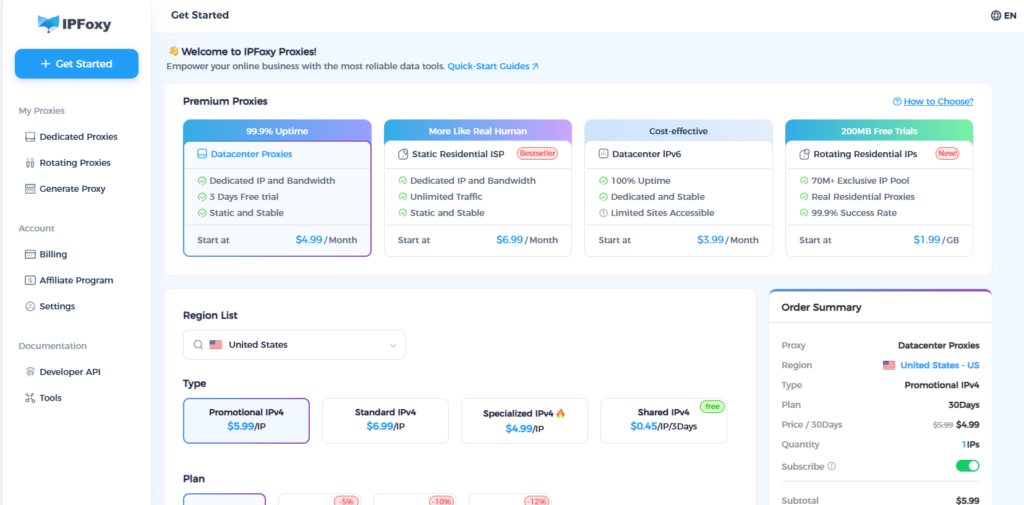Click the Tools sidebar icon
Image resolution: width=1024 pixels, height=505 pixels.
pyautogui.click(x=30, y=398)
